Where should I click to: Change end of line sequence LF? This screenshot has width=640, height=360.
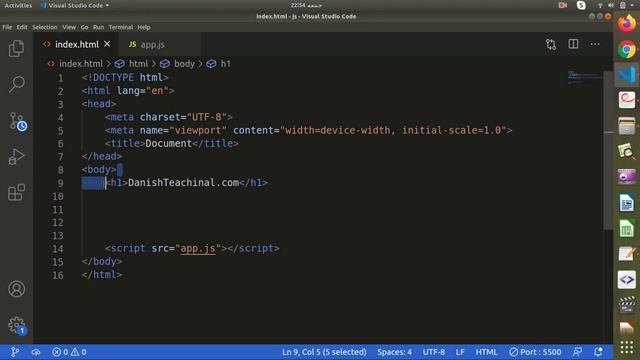pos(460,352)
